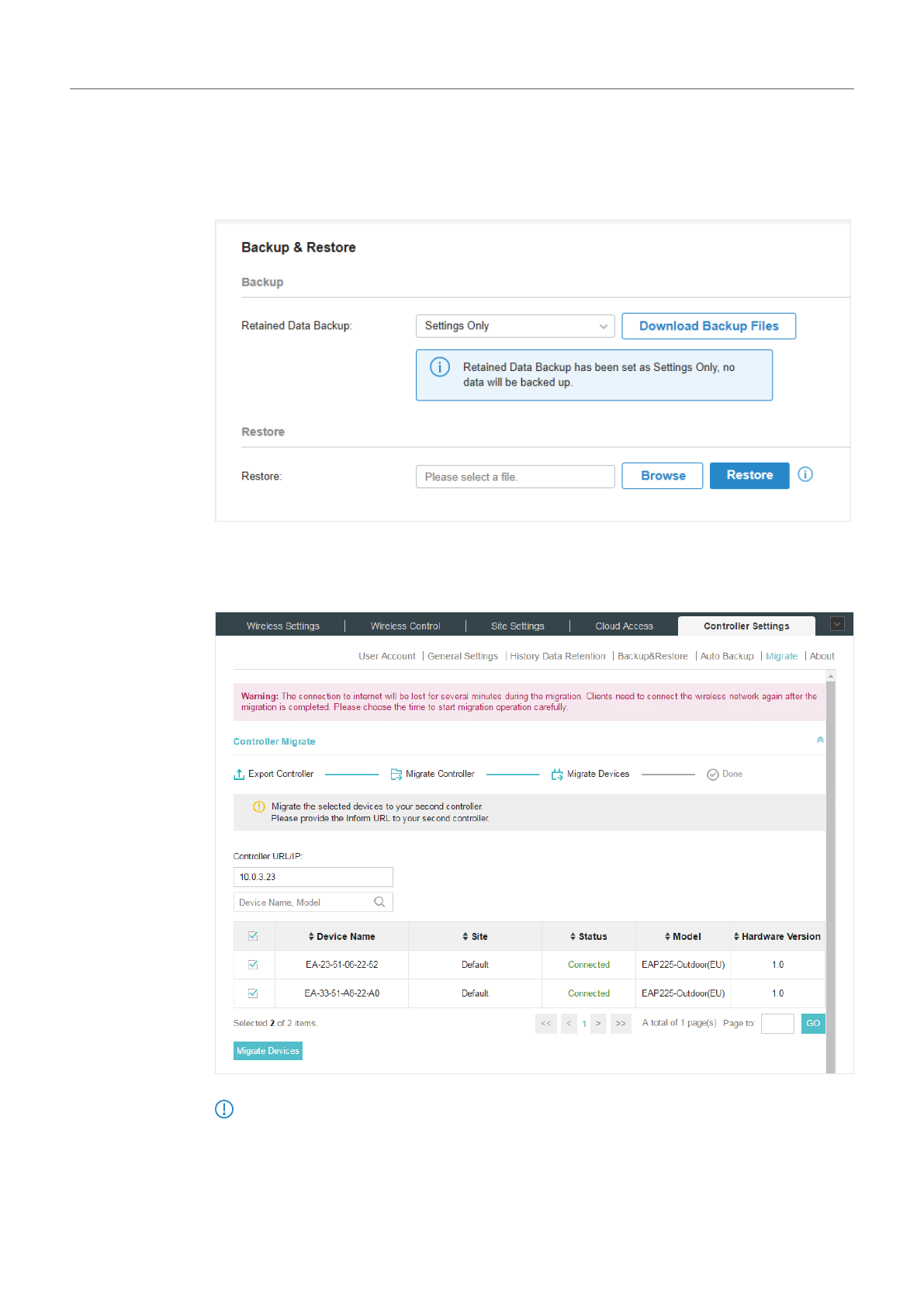The height and width of the screenshot is (1307, 924).
Task: Uncheck device EA-33-51-A8-22-A0
Action: pyautogui.click(x=253, y=993)
